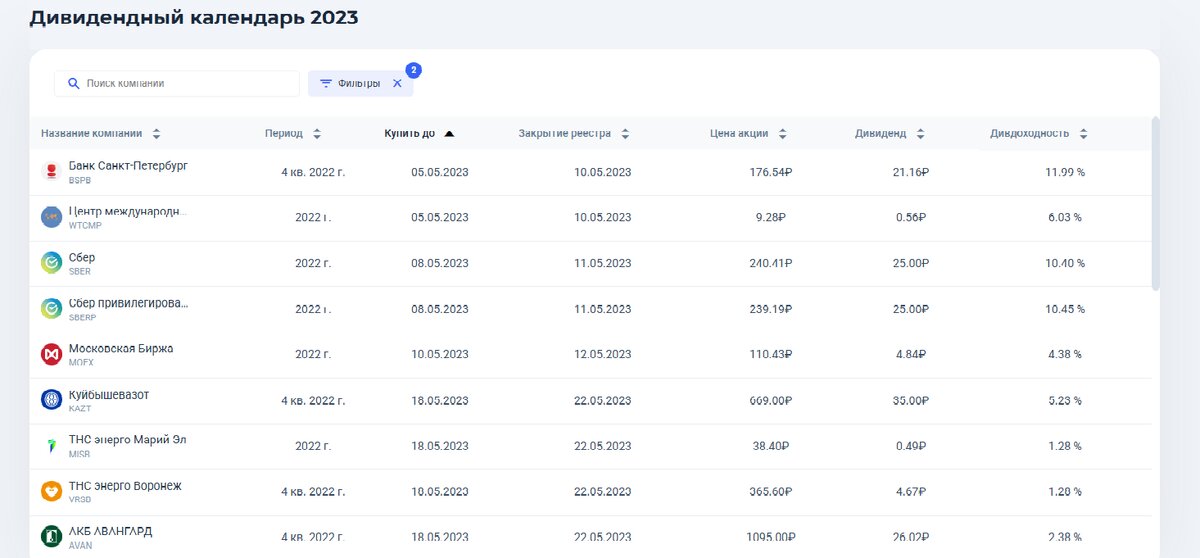Click ticker text MOEX
This screenshot has width=1200, height=558.
click(81, 363)
